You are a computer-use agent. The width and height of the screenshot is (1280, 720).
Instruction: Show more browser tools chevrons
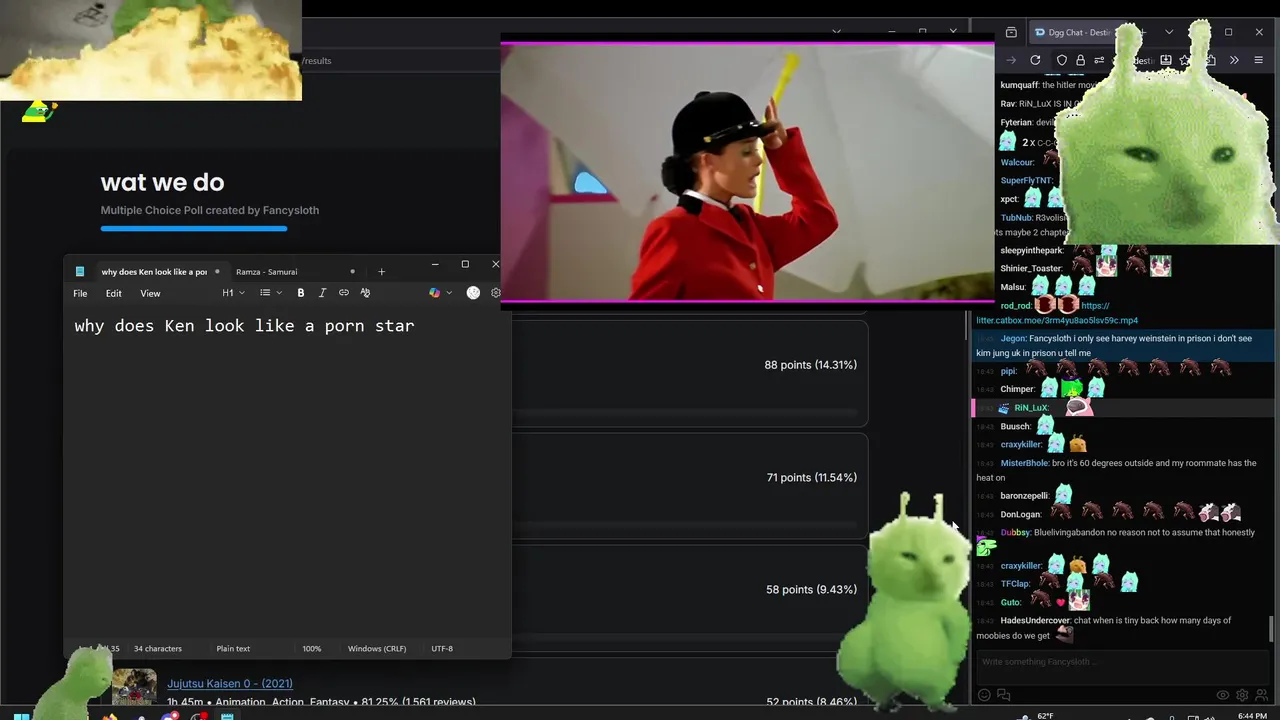point(1234,60)
